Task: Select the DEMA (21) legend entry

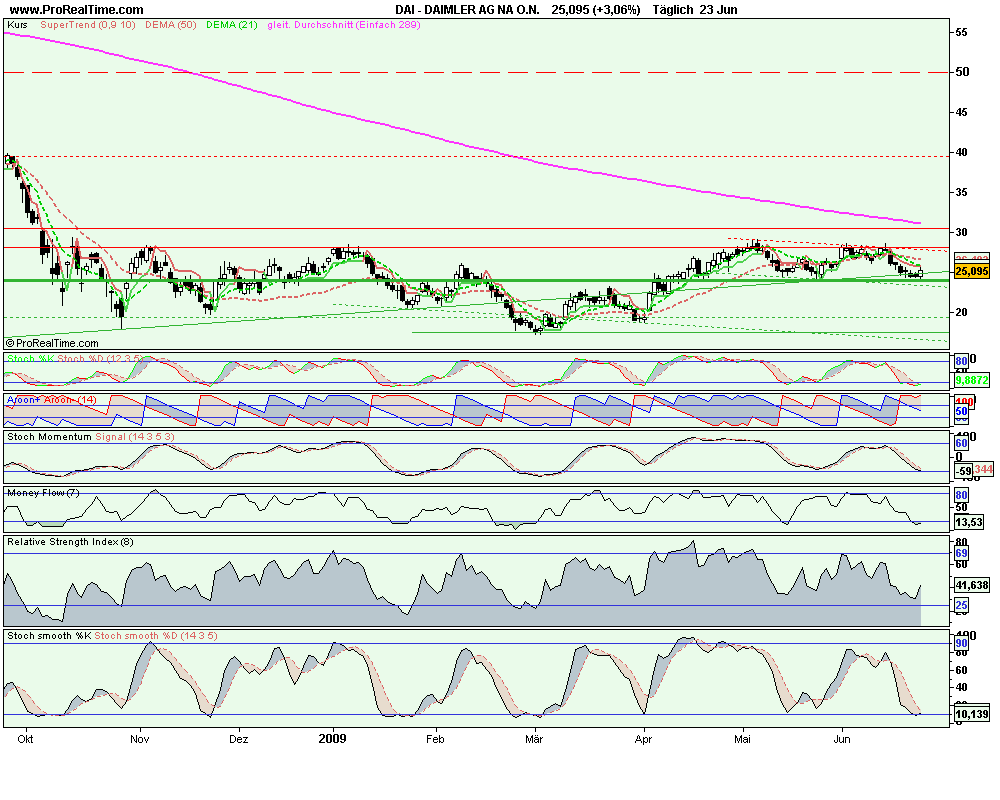Action: pos(232,25)
